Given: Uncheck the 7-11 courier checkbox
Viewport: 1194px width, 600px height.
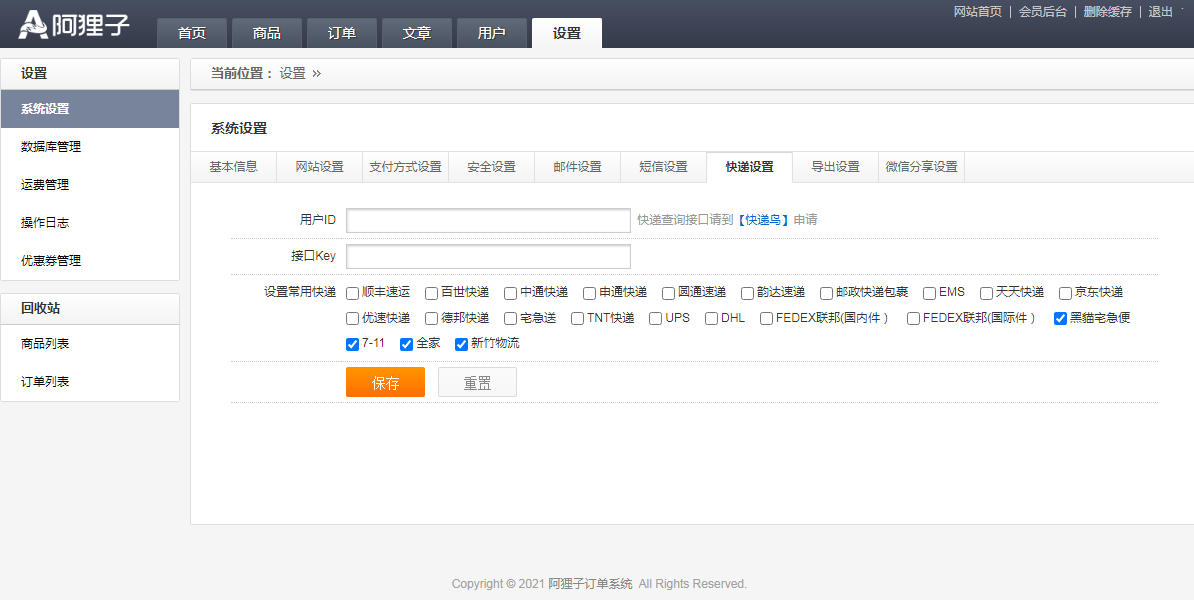Looking at the screenshot, I should (353, 344).
